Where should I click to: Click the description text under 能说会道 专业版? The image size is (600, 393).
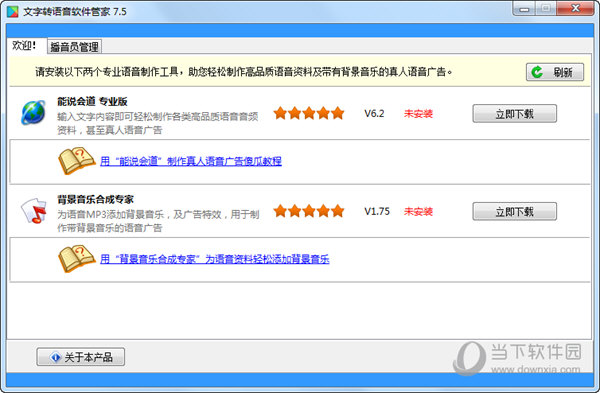coord(158,123)
